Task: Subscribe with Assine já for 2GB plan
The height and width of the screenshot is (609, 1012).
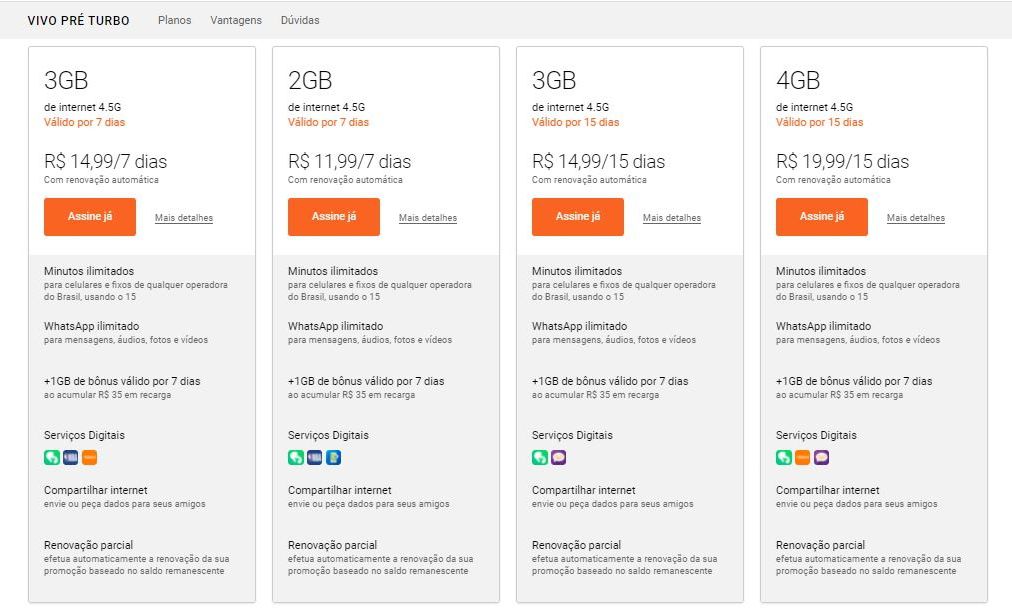Action: 334,217
